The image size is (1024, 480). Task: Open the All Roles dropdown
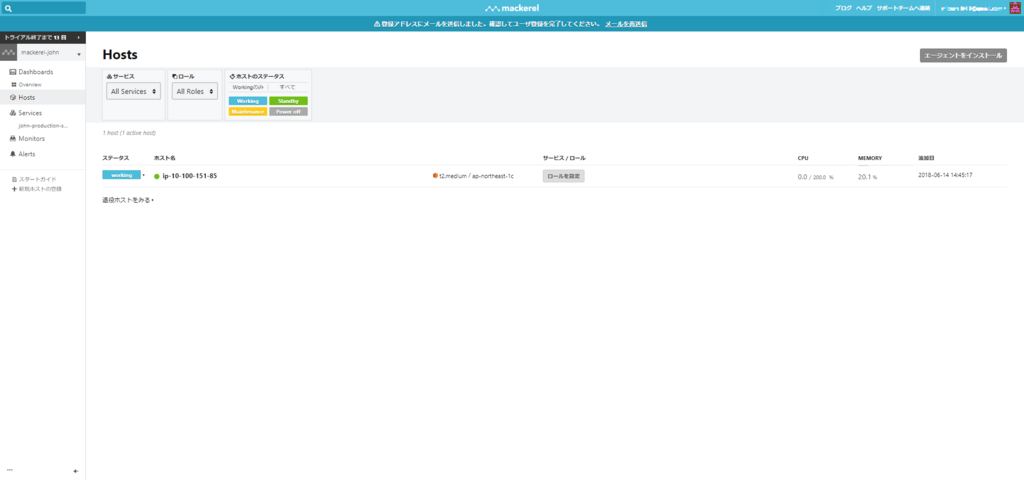click(195, 91)
